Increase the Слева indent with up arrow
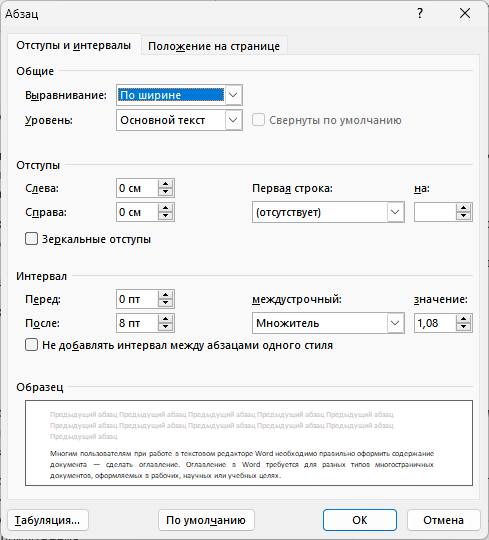This screenshot has height=540, width=489. click(166, 184)
